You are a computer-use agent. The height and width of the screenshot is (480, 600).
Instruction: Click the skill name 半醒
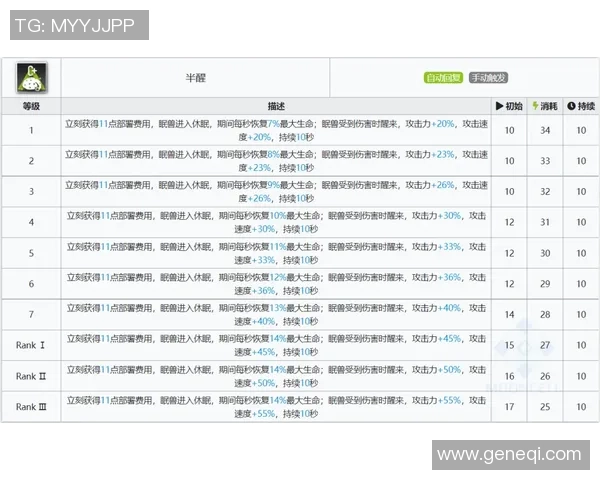196,78
